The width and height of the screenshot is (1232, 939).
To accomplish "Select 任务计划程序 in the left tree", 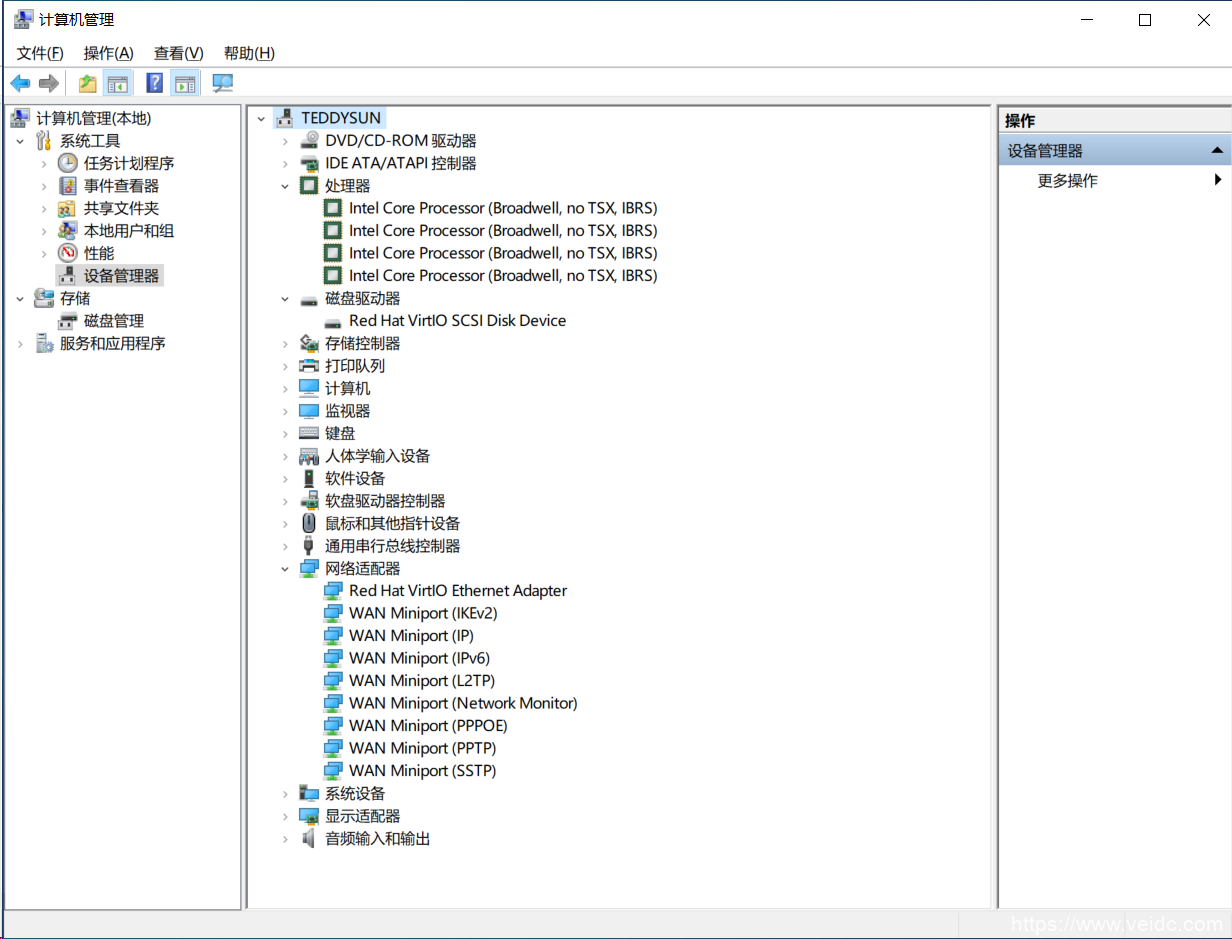I will click(x=128, y=163).
